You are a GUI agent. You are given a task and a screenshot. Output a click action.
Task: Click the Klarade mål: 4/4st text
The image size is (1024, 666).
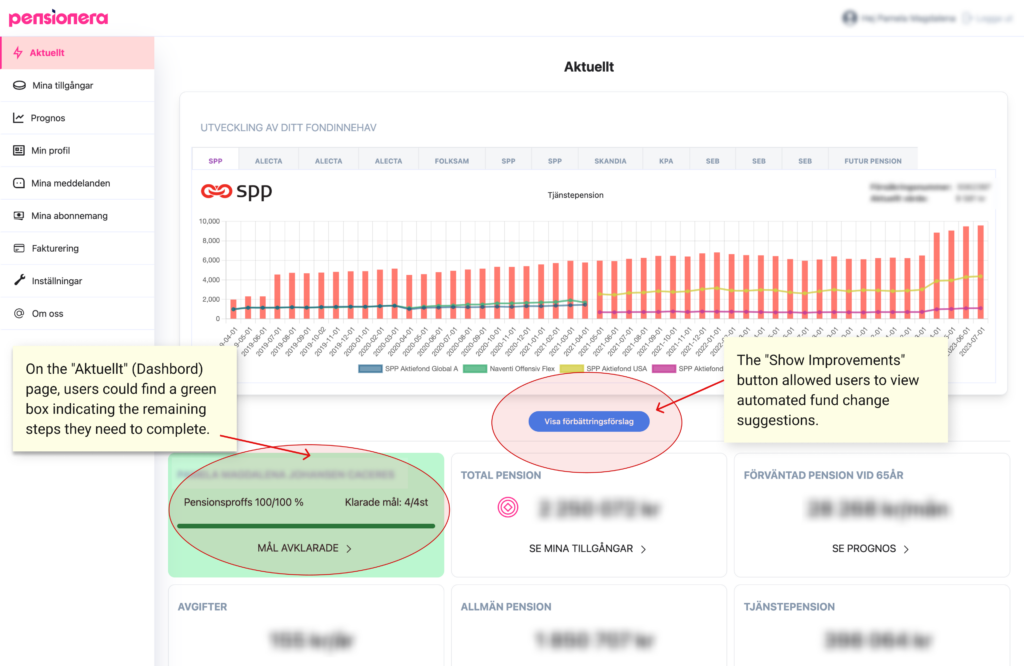387,503
